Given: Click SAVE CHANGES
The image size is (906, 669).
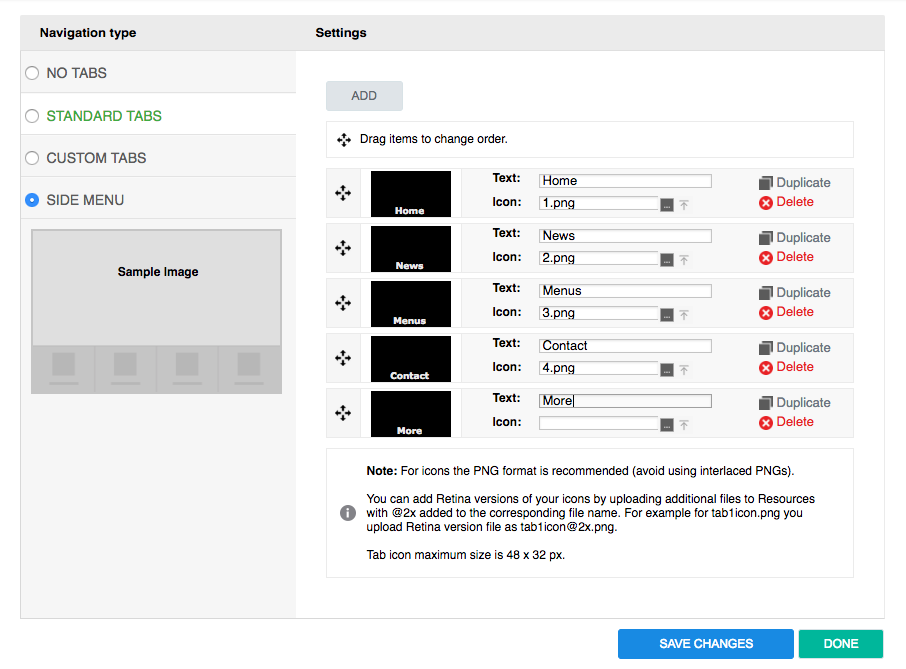Looking at the screenshot, I should [x=706, y=644].
